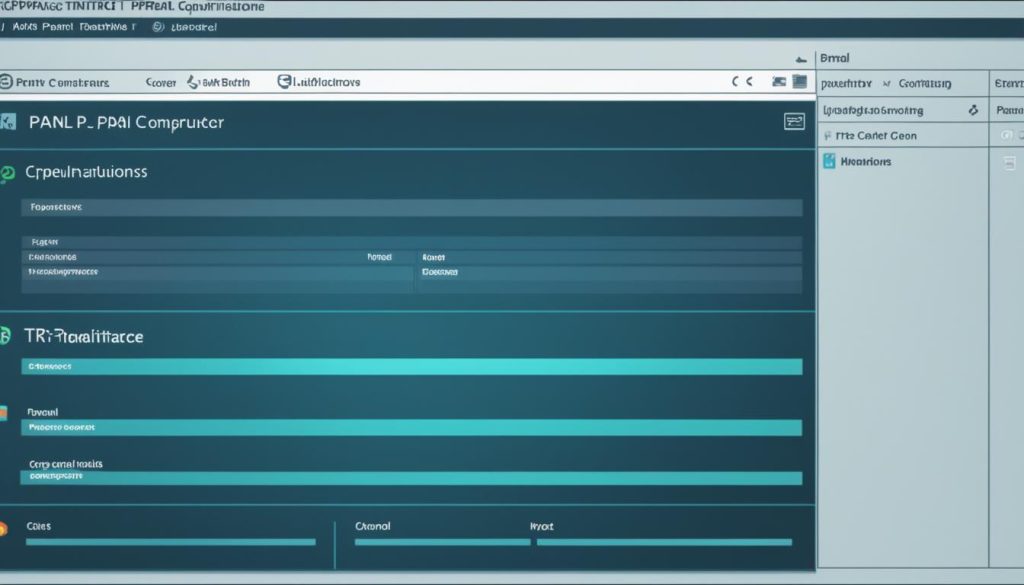Select the Hreotrions list entry
This screenshot has height=585, width=1024.
click(x=866, y=161)
